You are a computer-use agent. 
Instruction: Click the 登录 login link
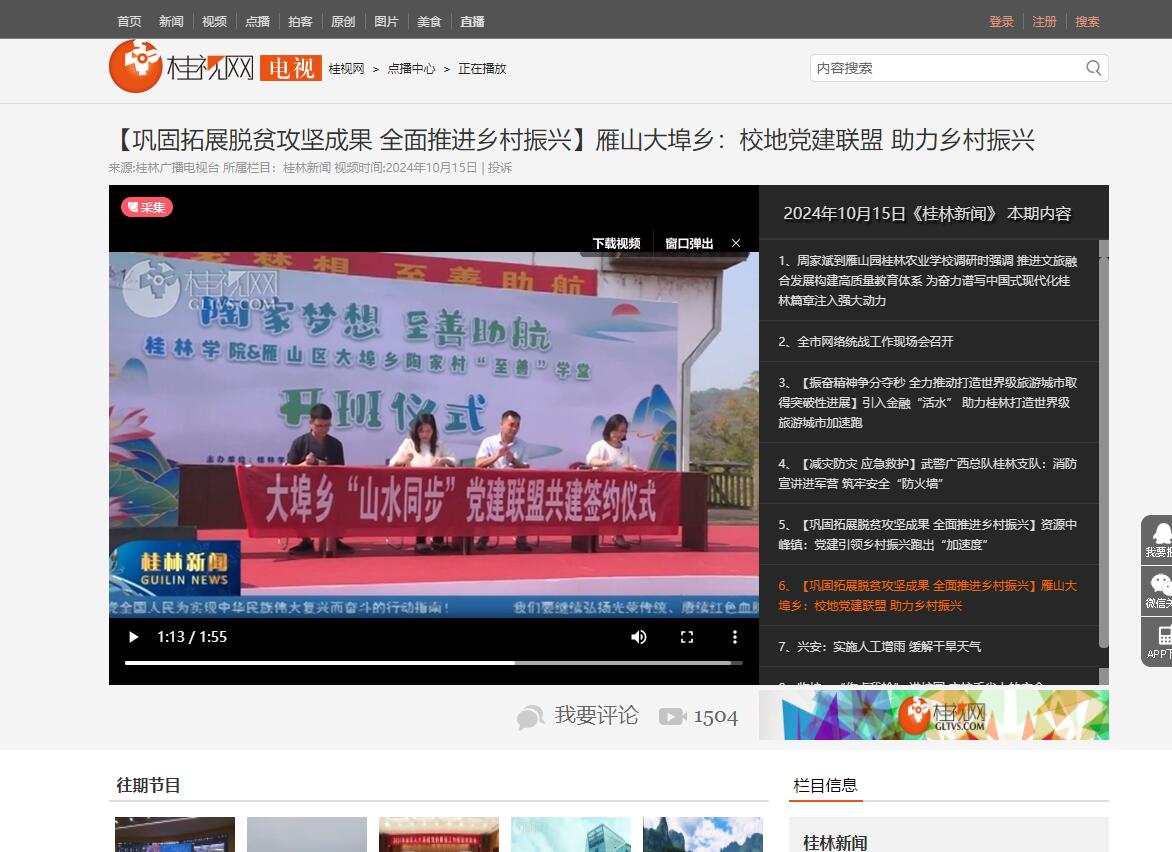pyautogui.click(x=1001, y=21)
